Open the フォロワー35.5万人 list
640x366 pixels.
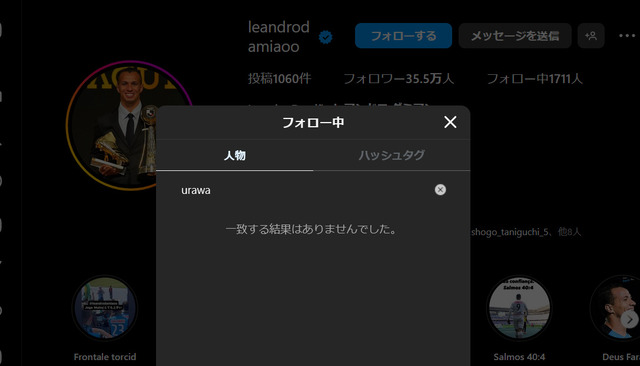pyautogui.click(x=398, y=78)
